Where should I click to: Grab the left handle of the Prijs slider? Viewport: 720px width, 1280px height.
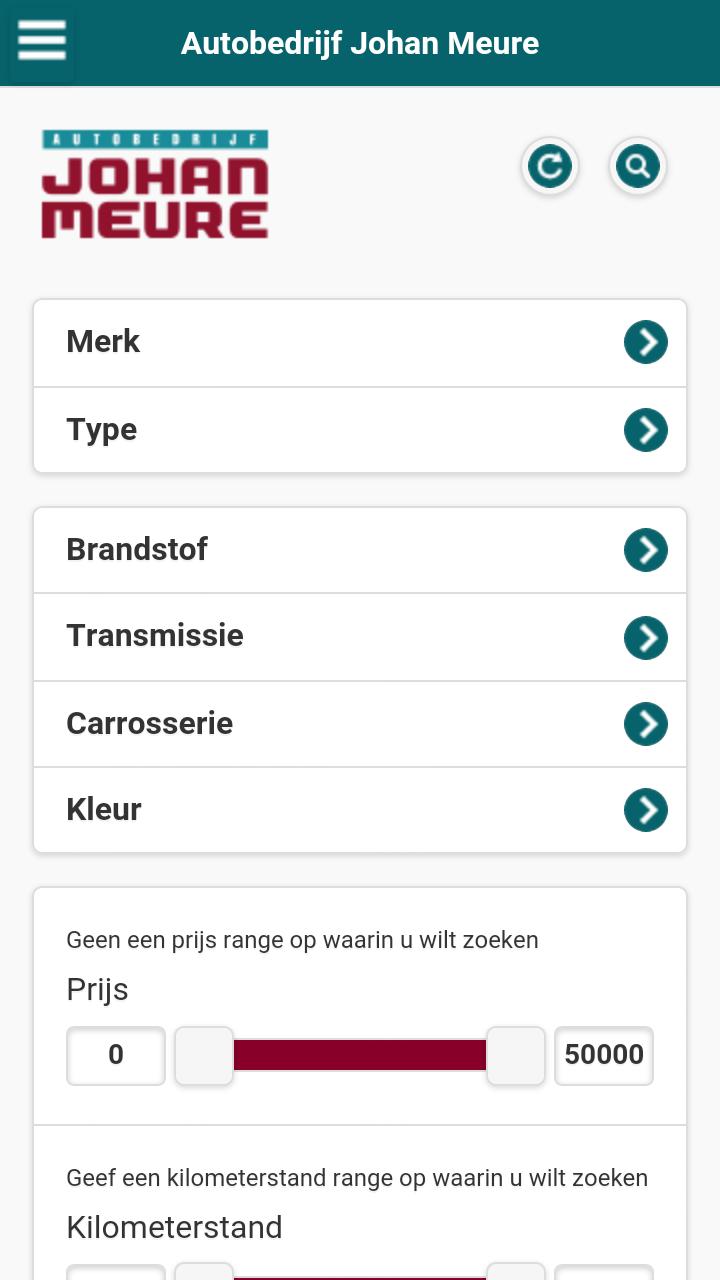(203, 1055)
